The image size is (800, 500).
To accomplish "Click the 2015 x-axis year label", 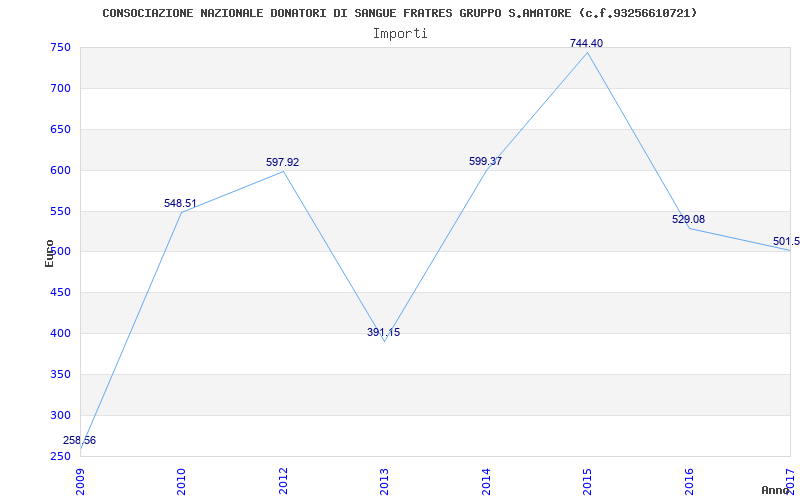I will click(587, 482).
